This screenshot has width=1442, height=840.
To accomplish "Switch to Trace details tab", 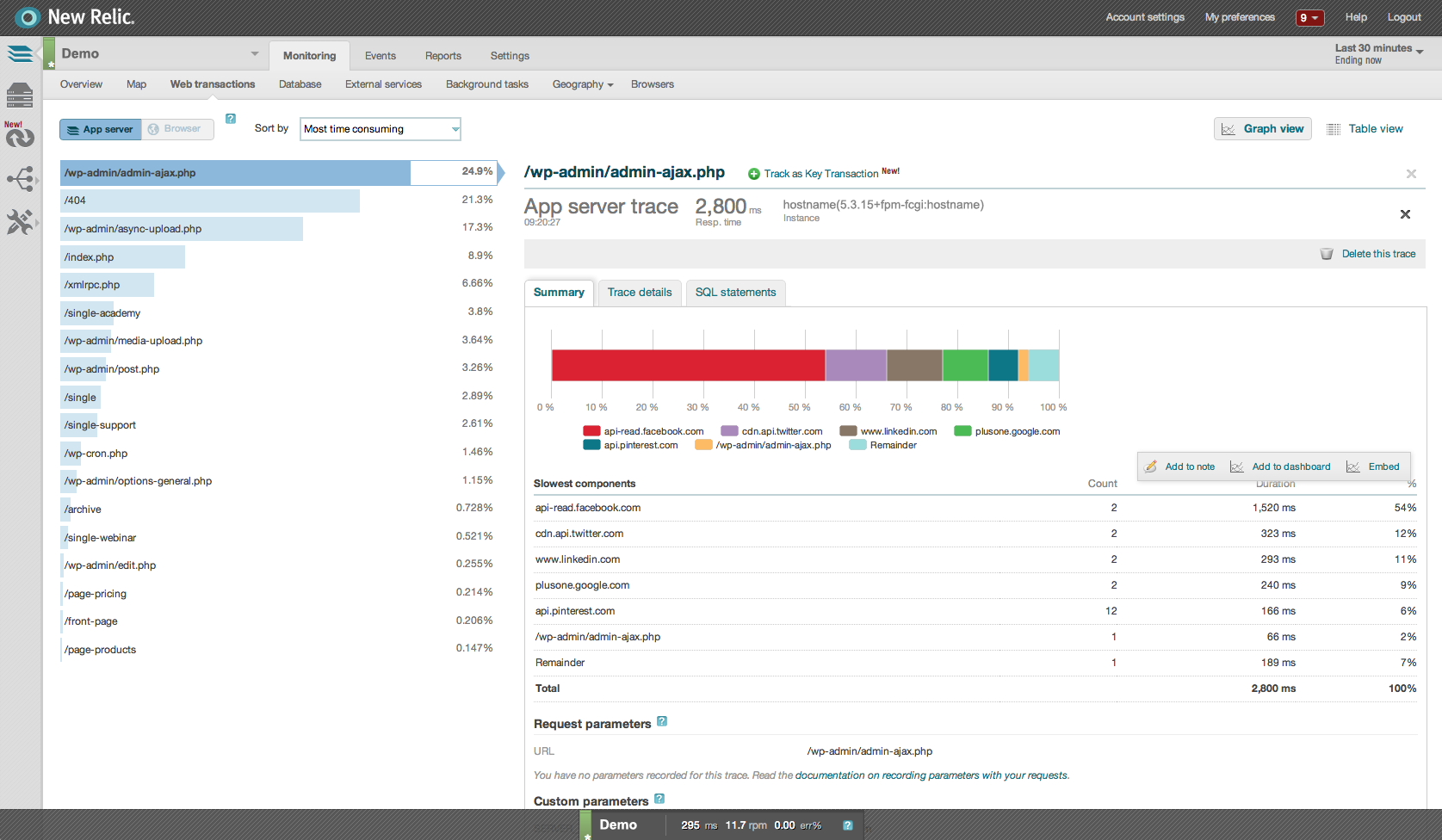I will pos(640,293).
